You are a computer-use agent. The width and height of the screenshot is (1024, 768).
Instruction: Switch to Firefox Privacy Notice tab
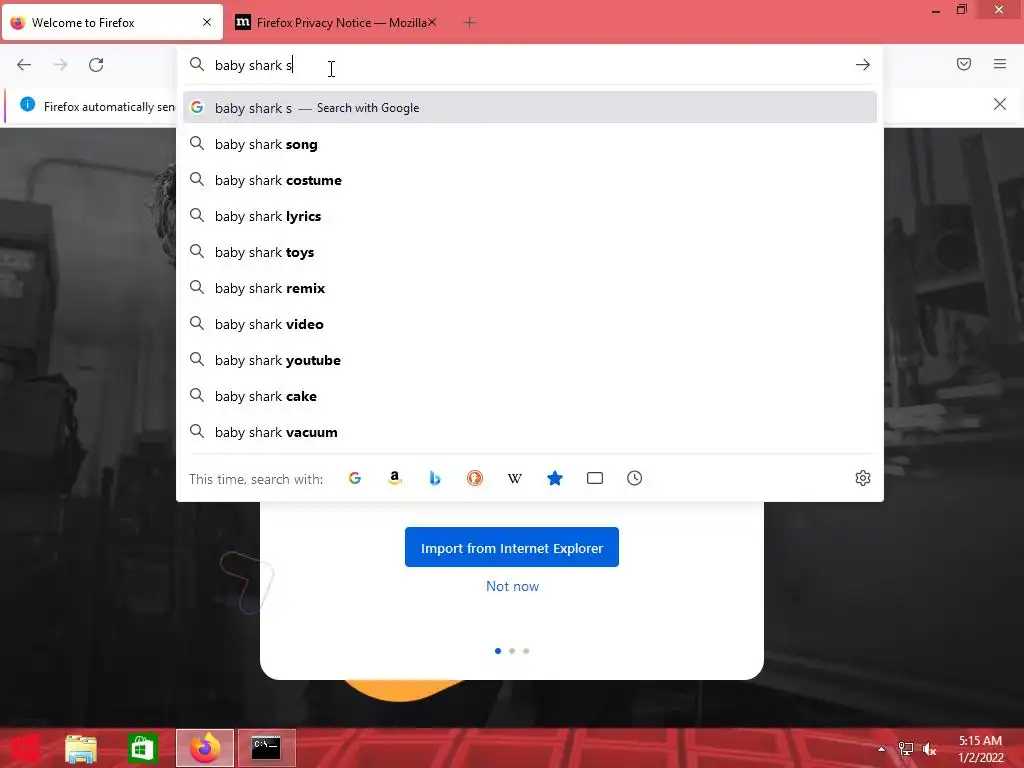coord(337,23)
